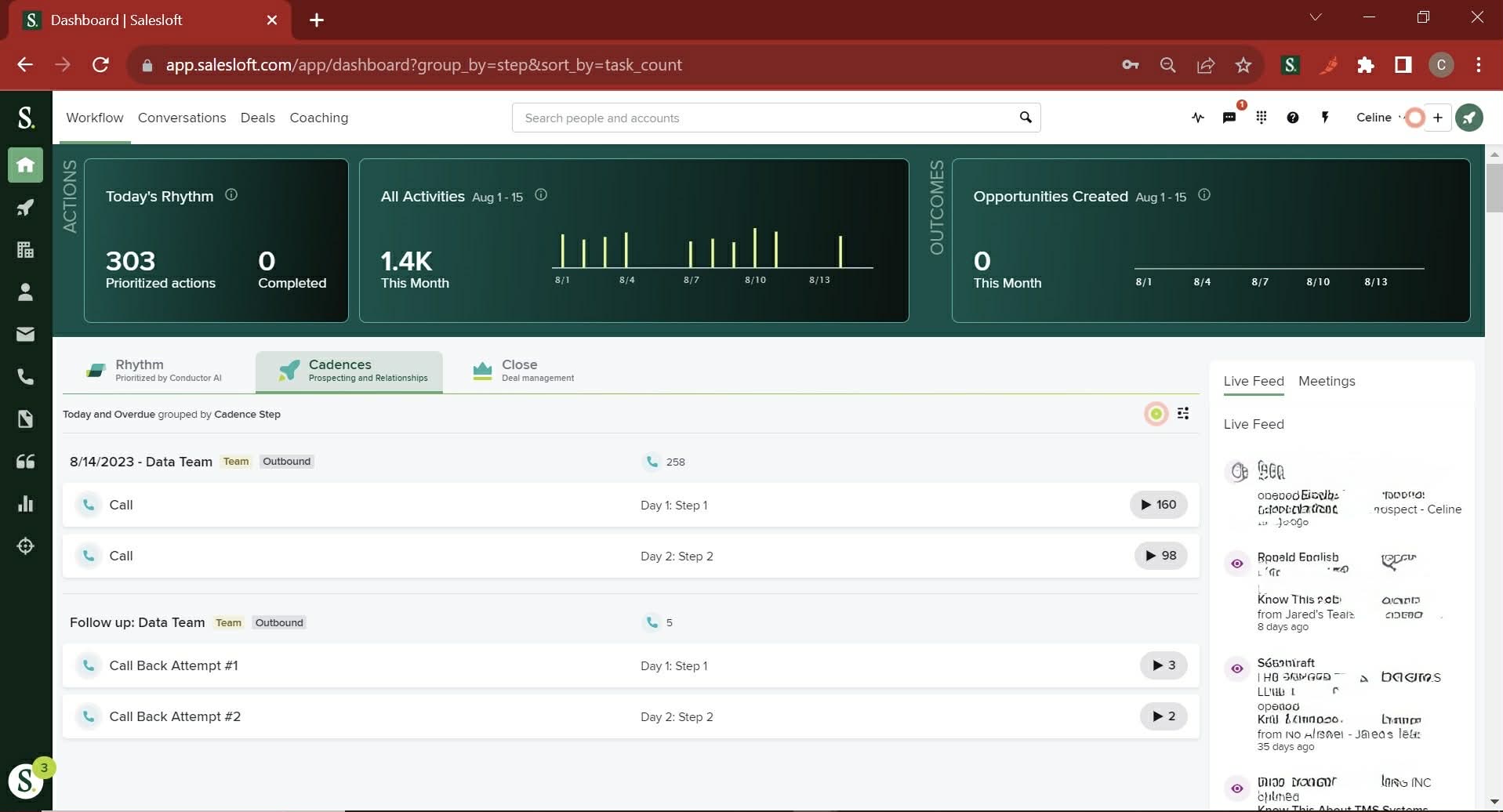This screenshot has height=812, width=1503.
Task: Open the task list filter settings icon
Action: 1183,413
